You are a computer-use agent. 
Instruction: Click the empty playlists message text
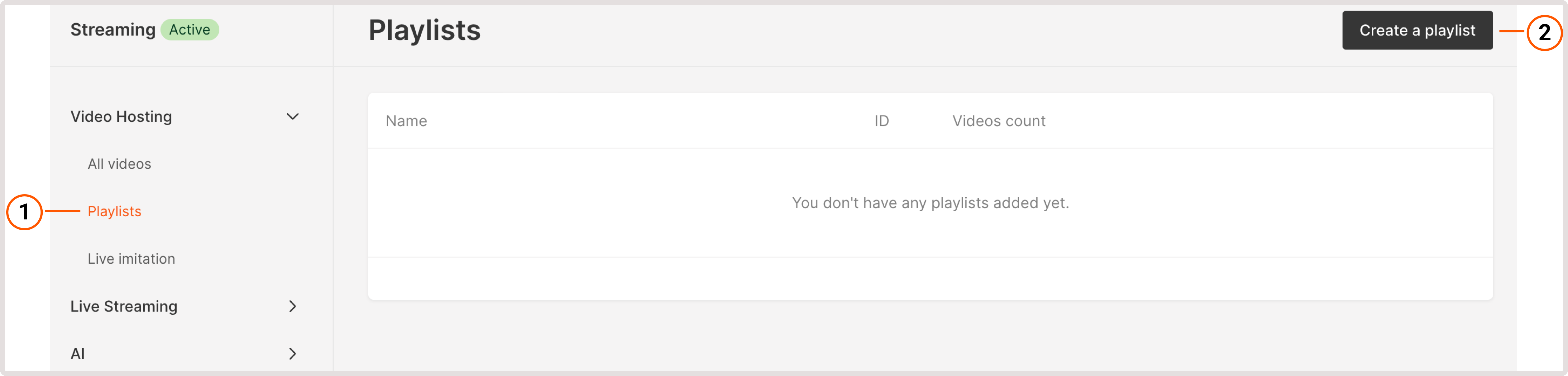930,203
